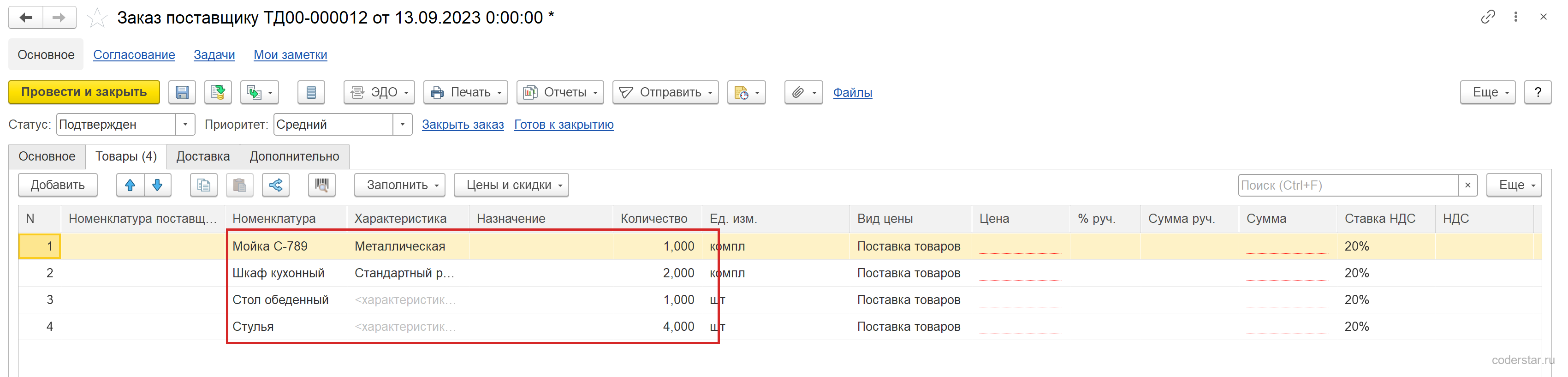Open the Заполнить dropdown menu
The width and height of the screenshot is (1568, 377).
click(400, 185)
